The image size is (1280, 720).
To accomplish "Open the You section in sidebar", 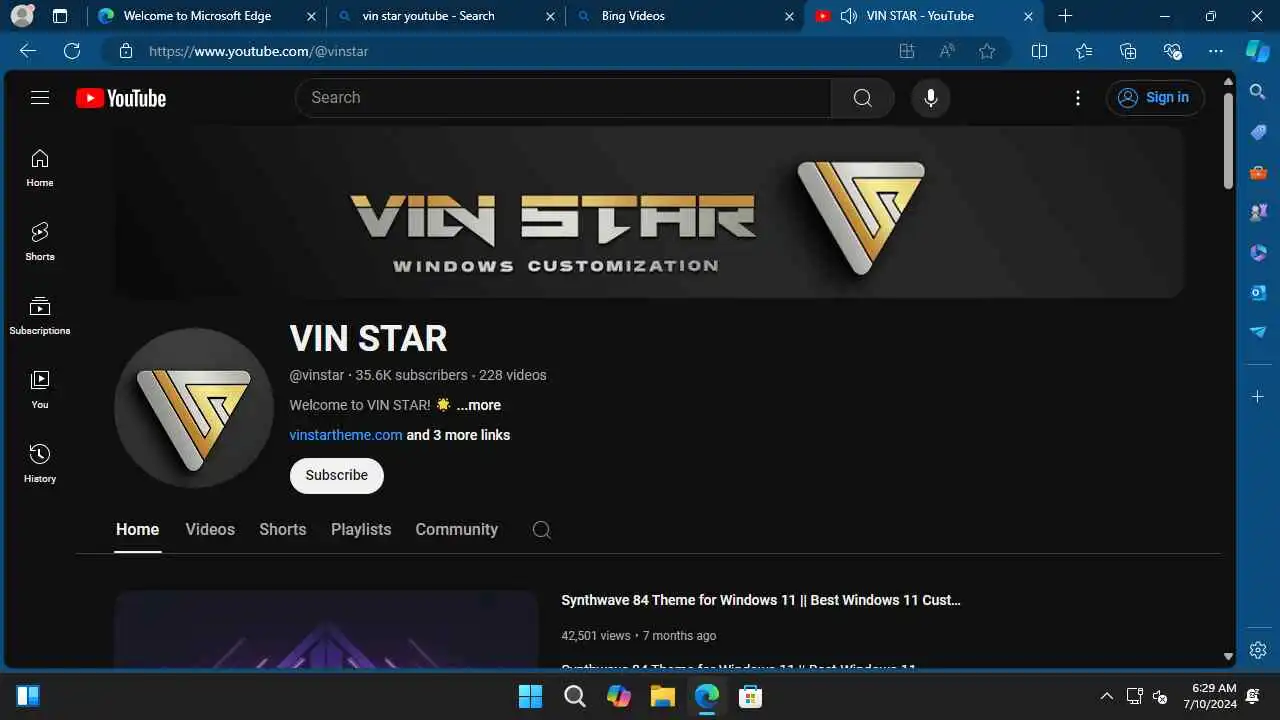I will click(40, 390).
